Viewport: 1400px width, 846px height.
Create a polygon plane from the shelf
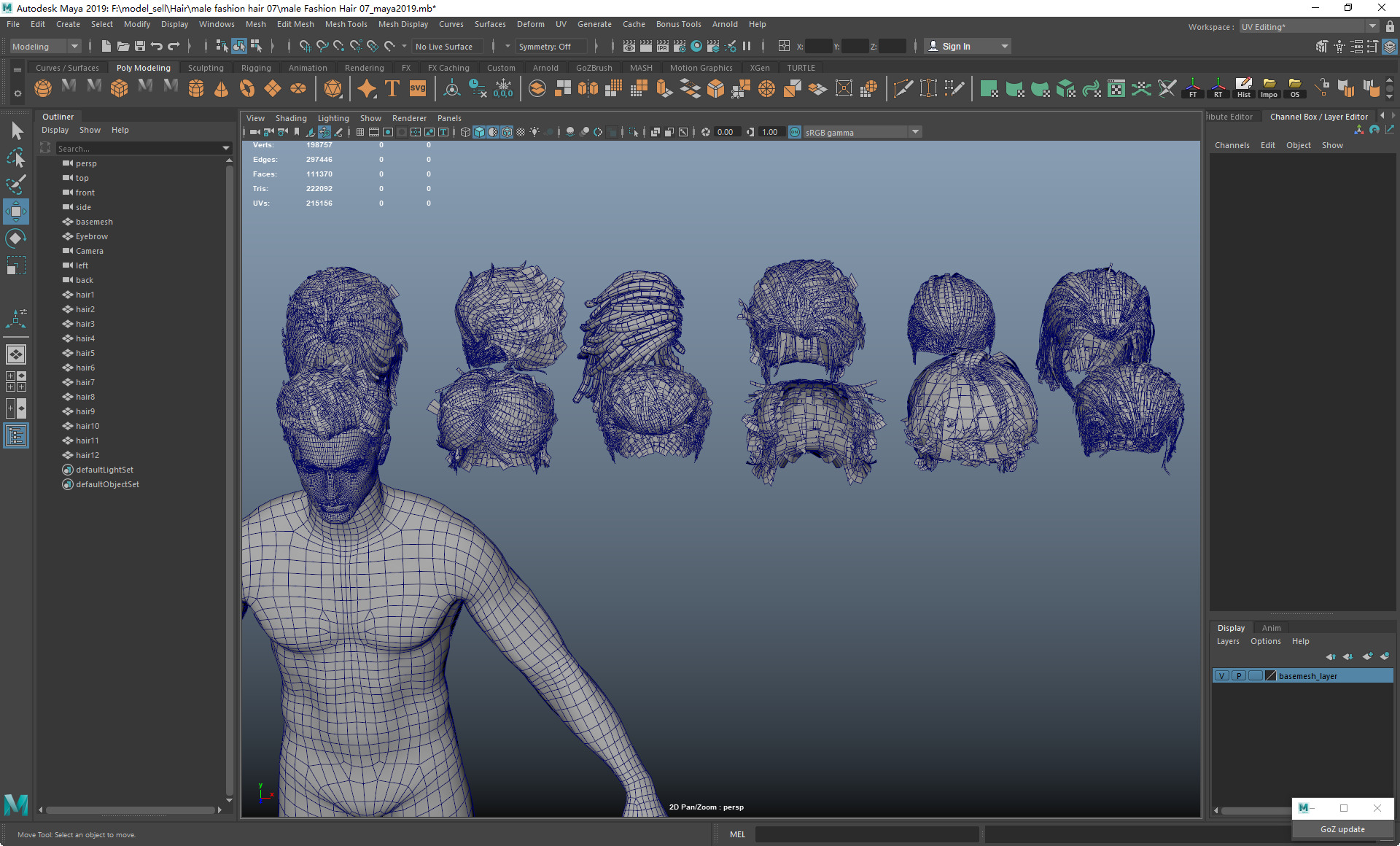coord(273,89)
